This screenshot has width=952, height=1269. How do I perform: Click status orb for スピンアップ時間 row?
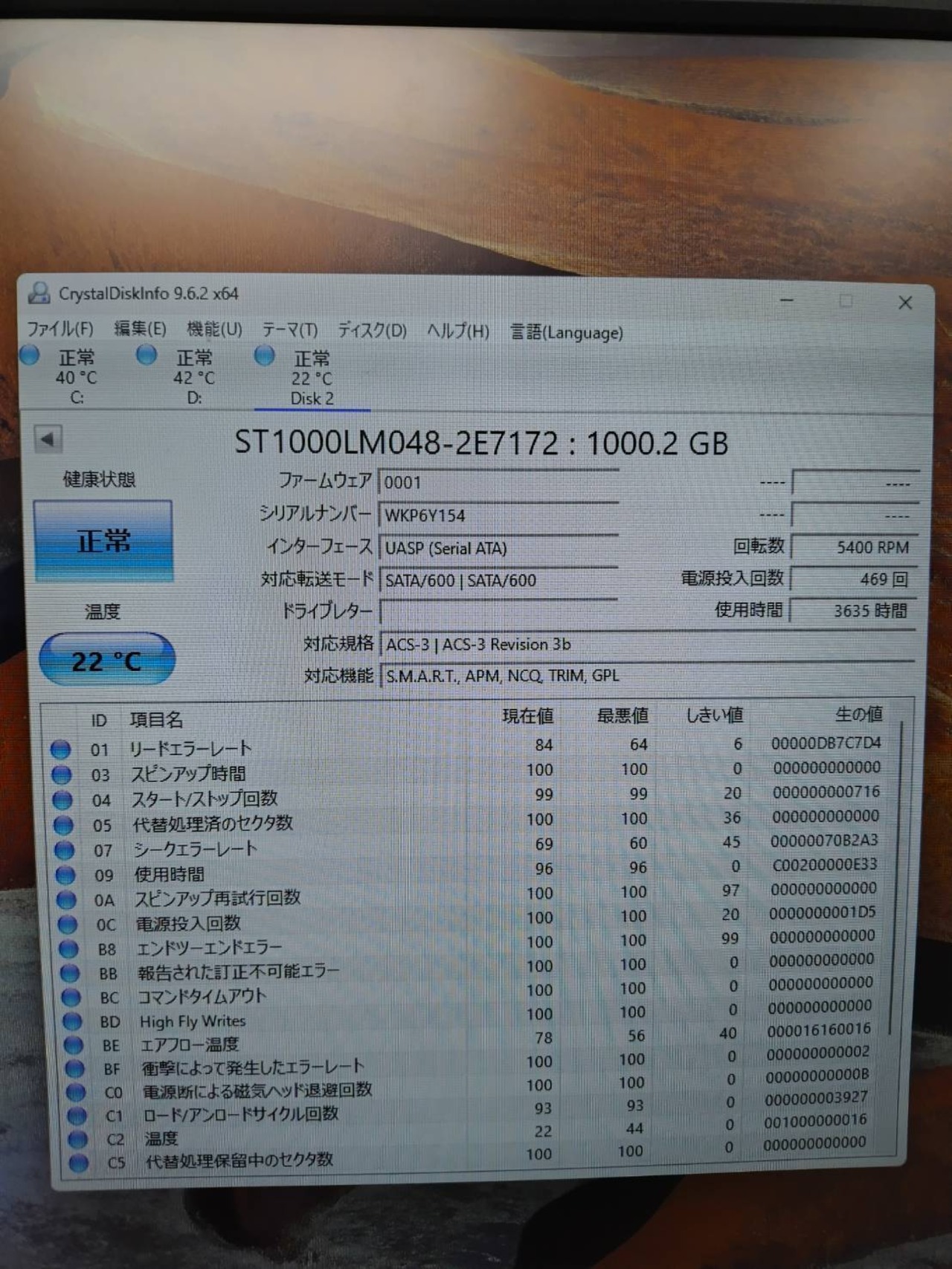[61, 774]
